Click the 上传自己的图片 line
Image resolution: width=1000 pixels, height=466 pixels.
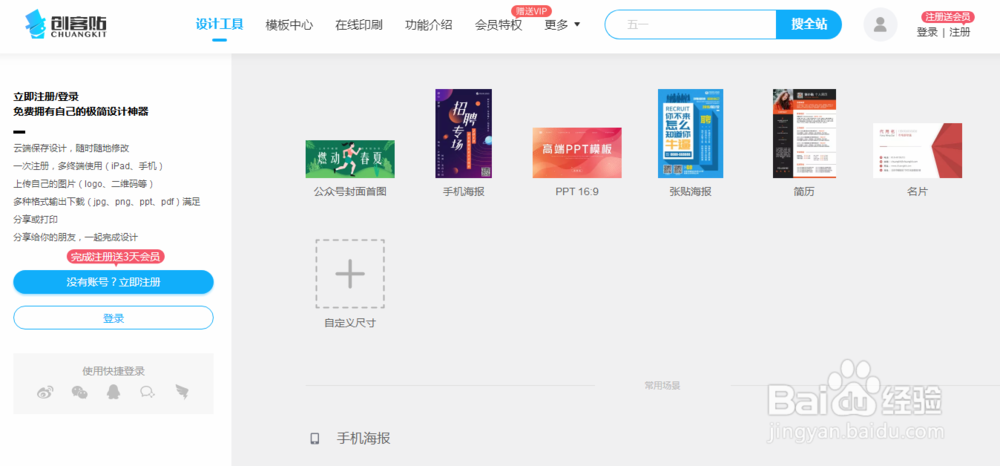pyautogui.click(x=84, y=184)
